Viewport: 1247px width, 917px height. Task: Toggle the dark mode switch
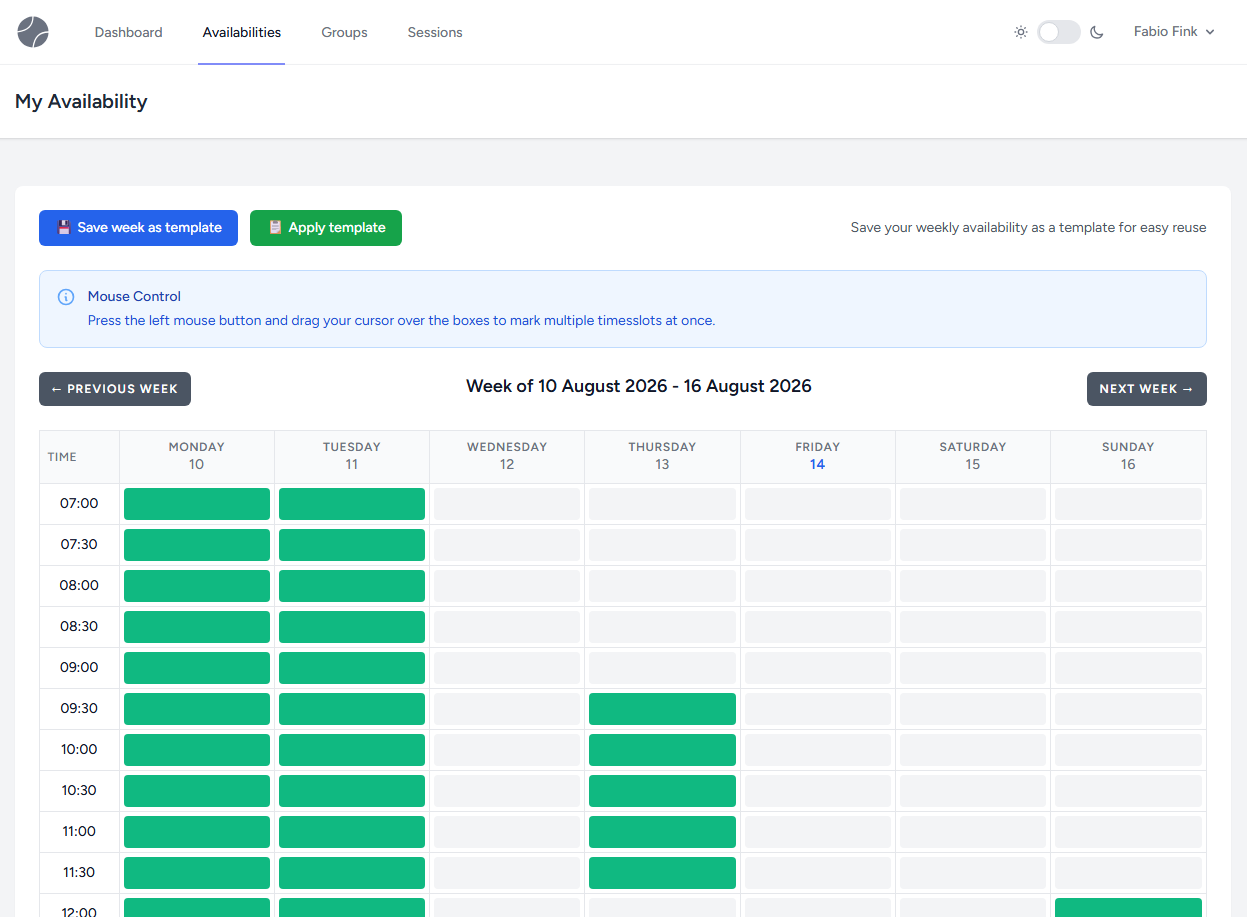[1059, 32]
